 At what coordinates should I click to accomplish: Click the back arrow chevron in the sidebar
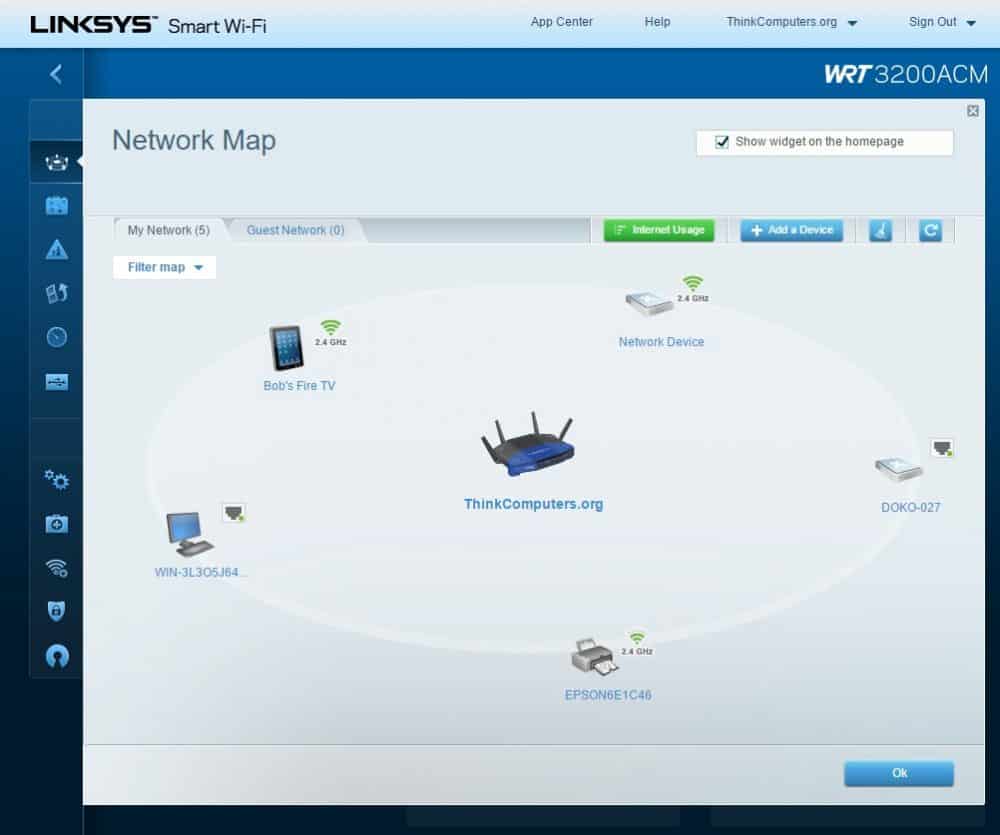[x=56, y=74]
